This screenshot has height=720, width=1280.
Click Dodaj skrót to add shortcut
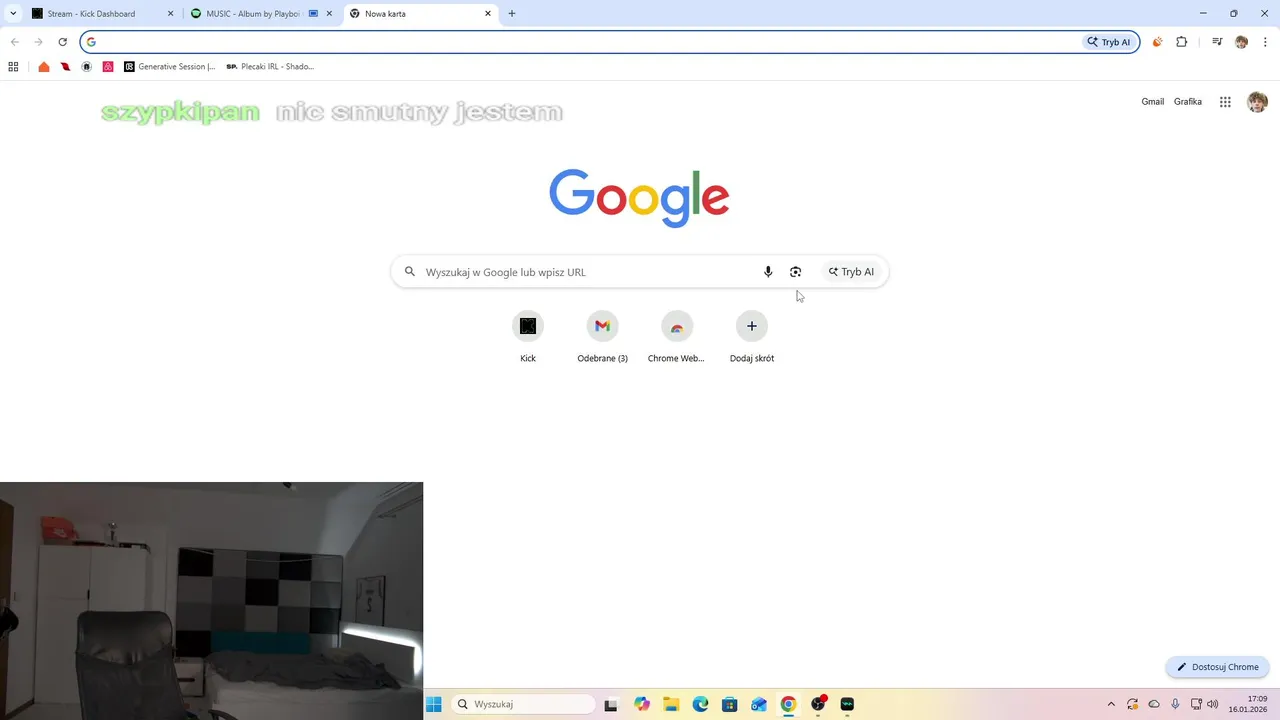(752, 337)
